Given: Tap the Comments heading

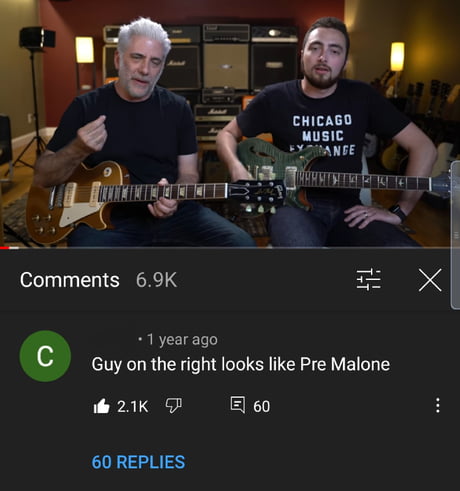Looking at the screenshot, I should 69,280.
